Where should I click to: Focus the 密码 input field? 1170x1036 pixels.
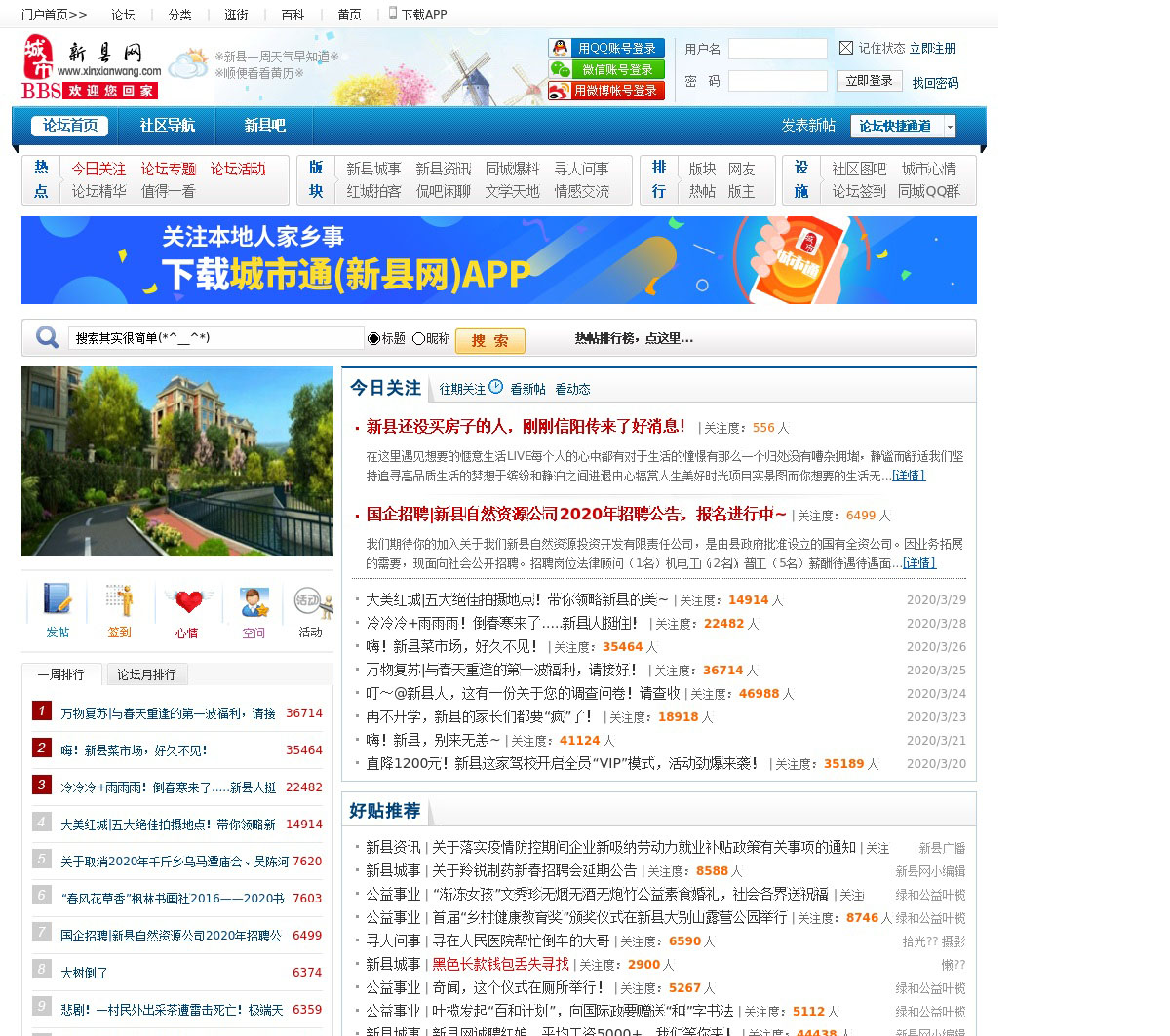[778, 81]
